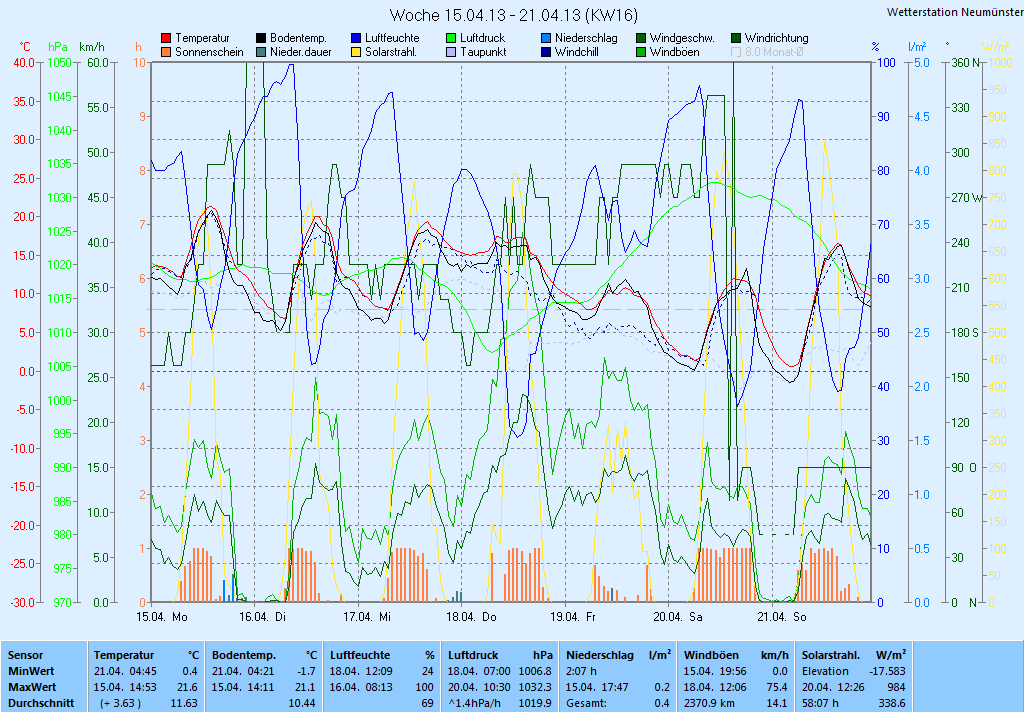Click the 21.04. So date label
This screenshot has height=712, width=1024.
point(782,617)
